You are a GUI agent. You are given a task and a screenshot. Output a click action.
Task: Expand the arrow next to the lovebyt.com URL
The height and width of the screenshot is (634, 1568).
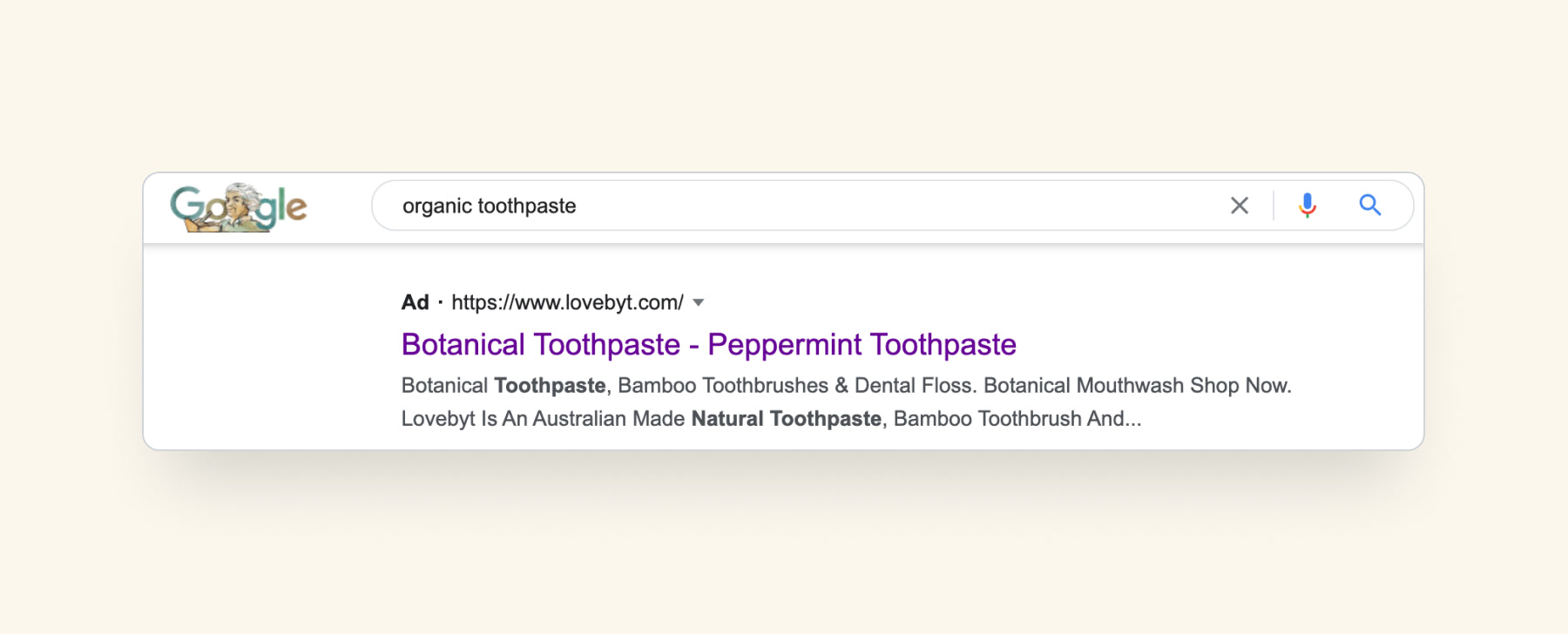[x=698, y=303]
